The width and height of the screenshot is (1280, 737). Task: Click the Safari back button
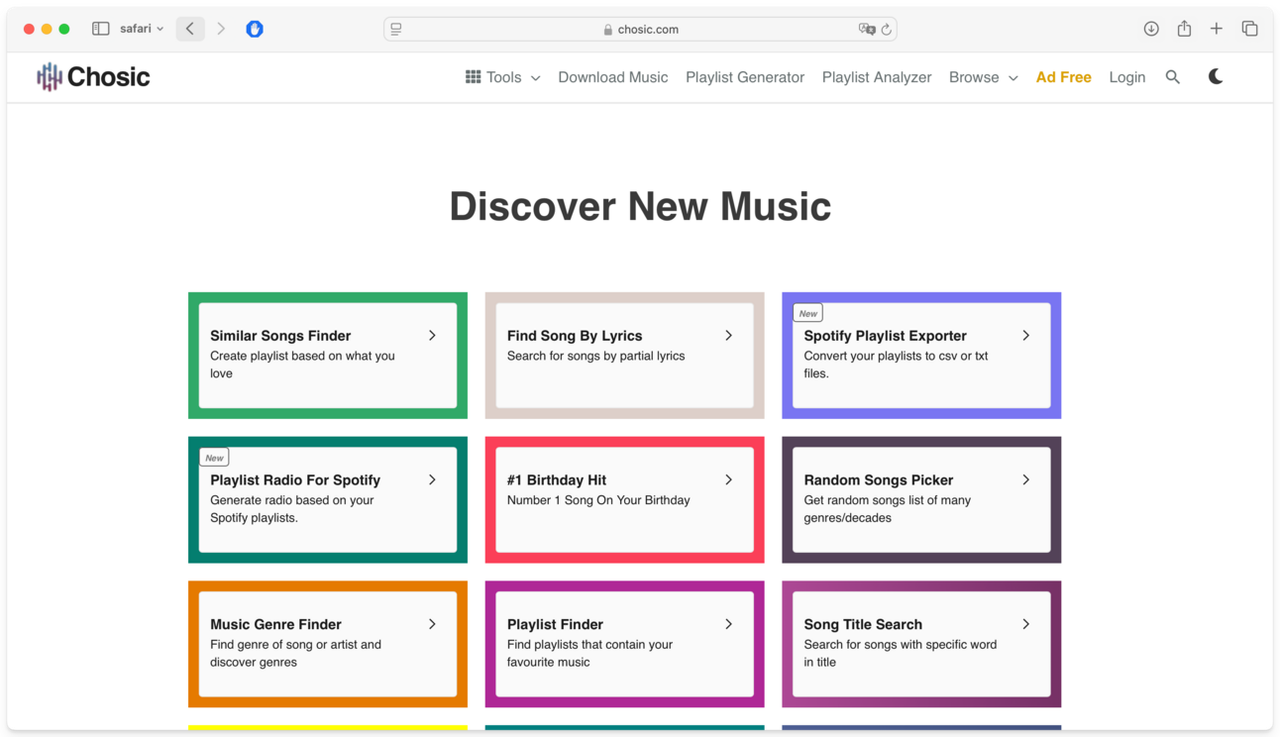190,29
